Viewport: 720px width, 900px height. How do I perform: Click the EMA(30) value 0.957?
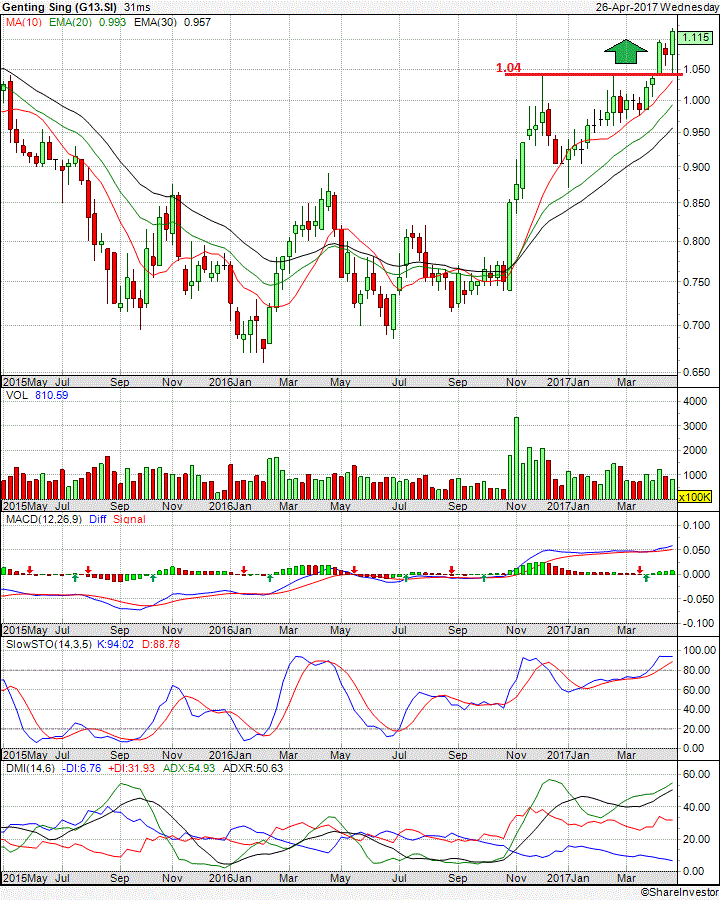(x=197, y=22)
